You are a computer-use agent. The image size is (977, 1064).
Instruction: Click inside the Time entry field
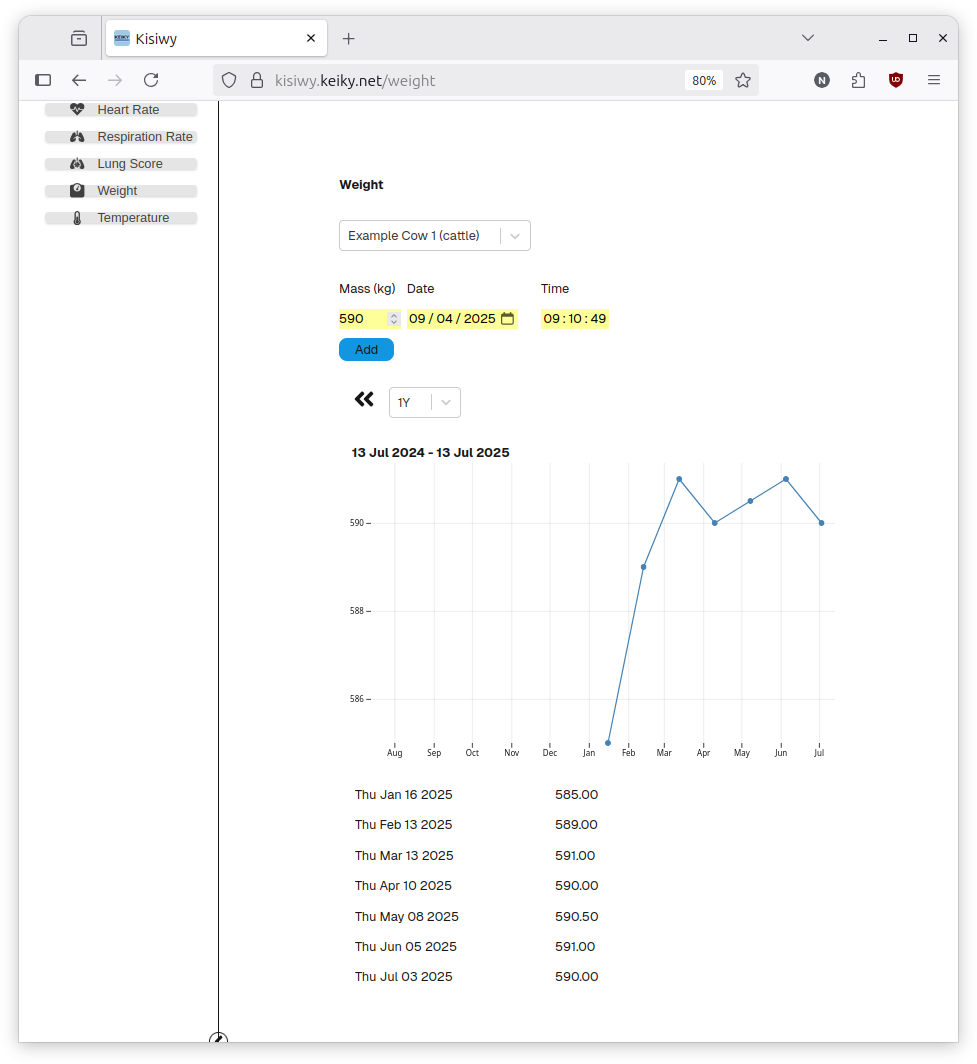tap(574, 318)
